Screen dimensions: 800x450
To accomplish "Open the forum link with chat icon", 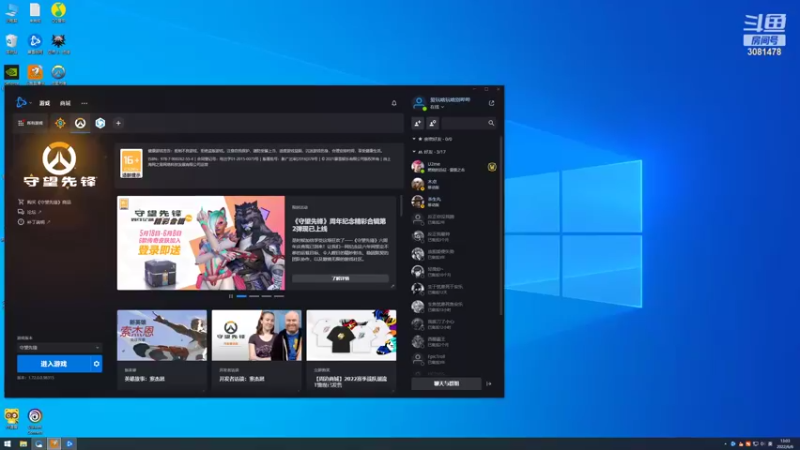I will pos(30,212).
